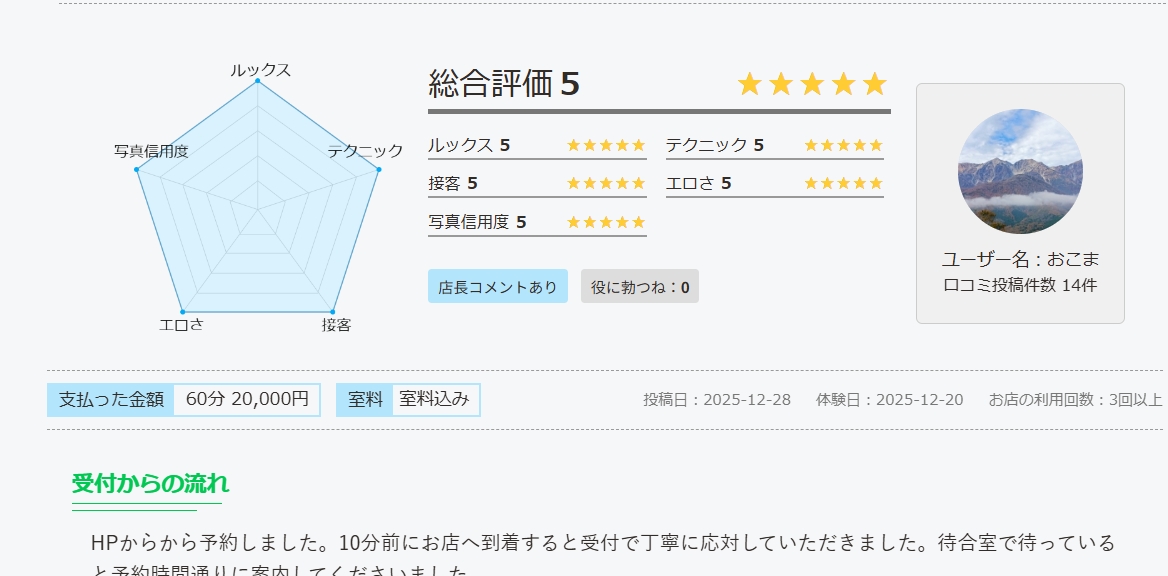The width and height of the screenshot is (1168, 576).
Task: Click the radar chart テクニック axis label
Action: [365, 151]
